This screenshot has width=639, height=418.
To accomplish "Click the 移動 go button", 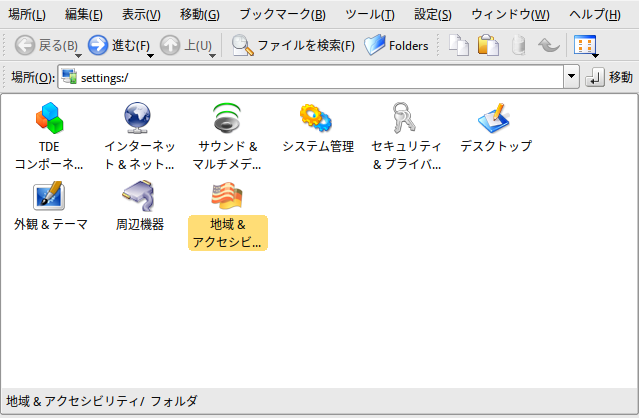I will [x=609, y=77].
